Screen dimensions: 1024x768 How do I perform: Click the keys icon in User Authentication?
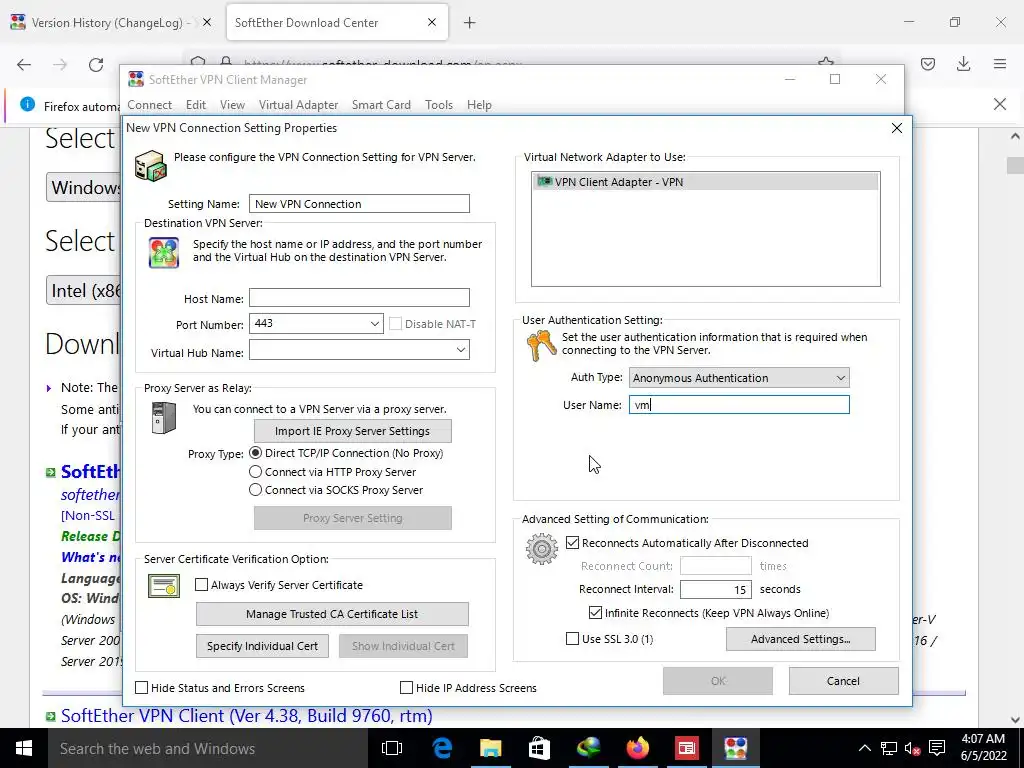541,345
